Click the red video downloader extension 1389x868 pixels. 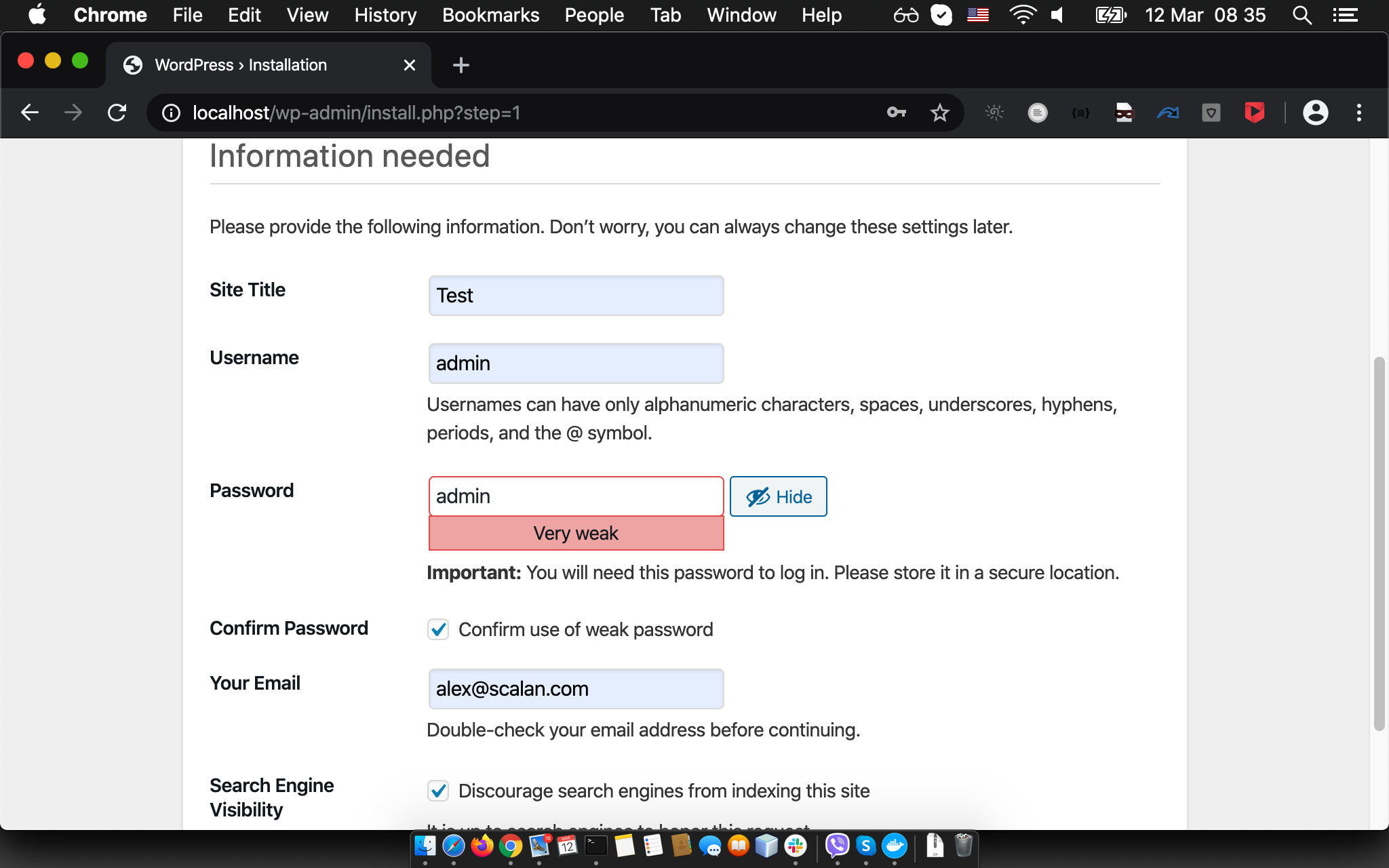(x=1254, y=113)
